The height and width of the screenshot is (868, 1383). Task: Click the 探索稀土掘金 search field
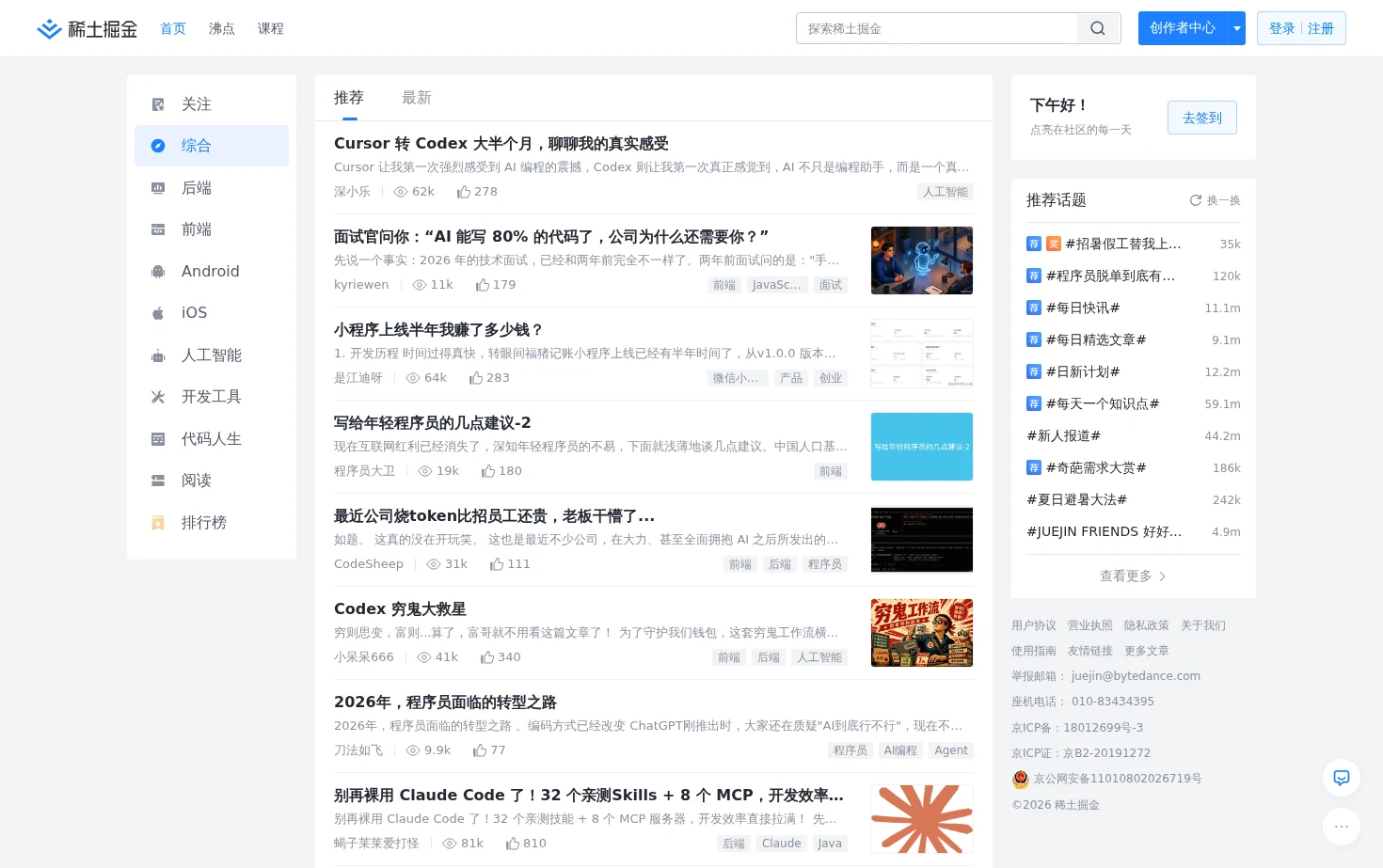pyautogui.click(x=937, y=28)
